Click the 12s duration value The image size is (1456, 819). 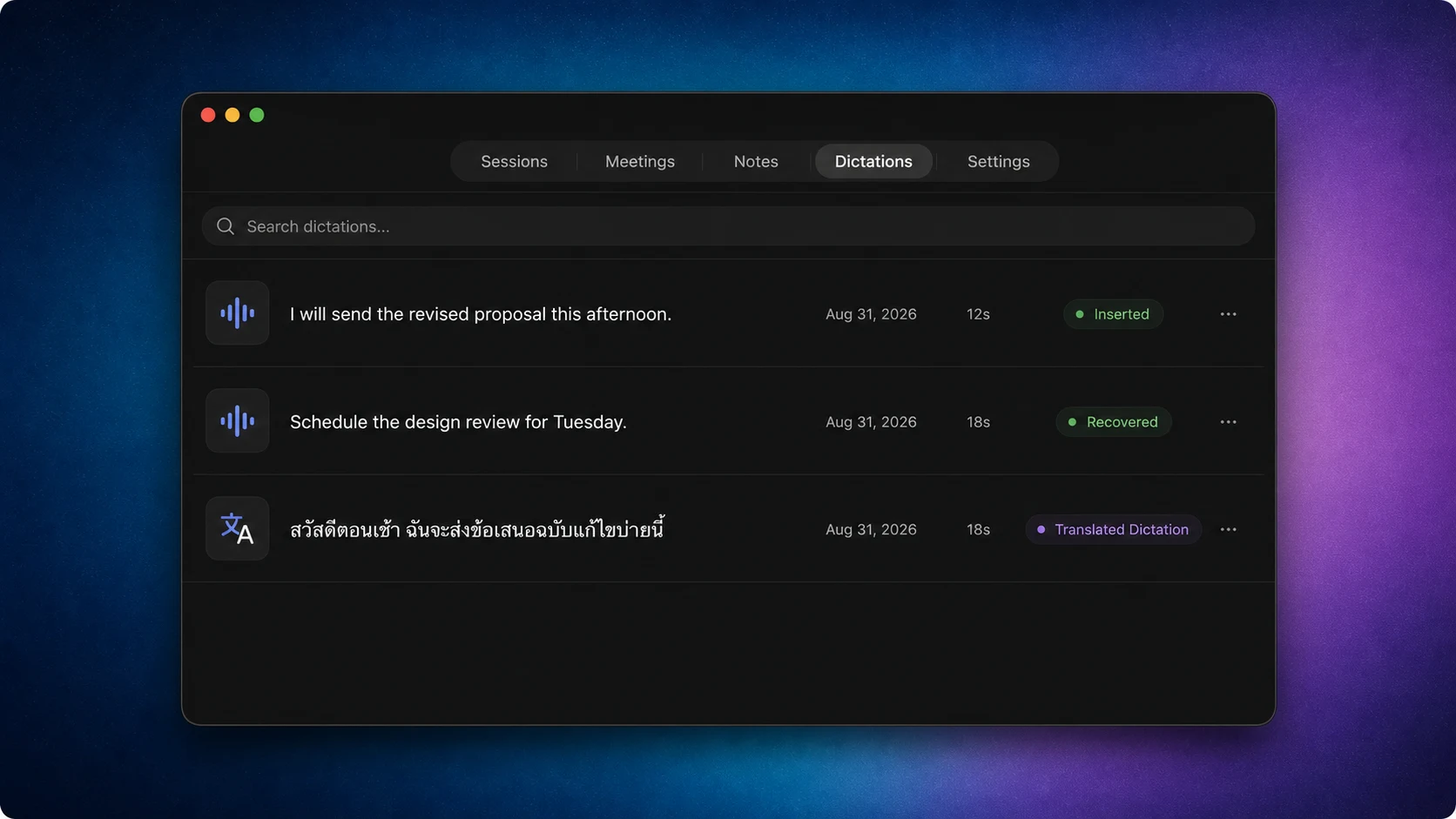[978, 314]
